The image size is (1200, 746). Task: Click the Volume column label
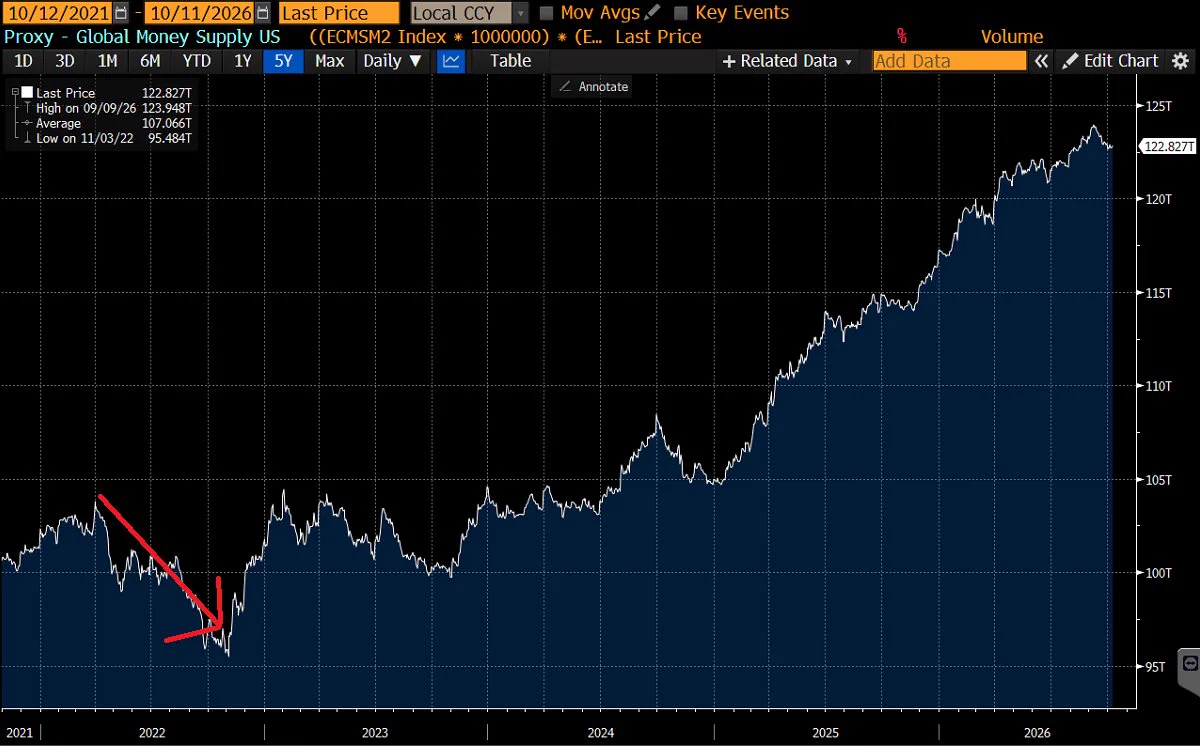coord(1012,37)
